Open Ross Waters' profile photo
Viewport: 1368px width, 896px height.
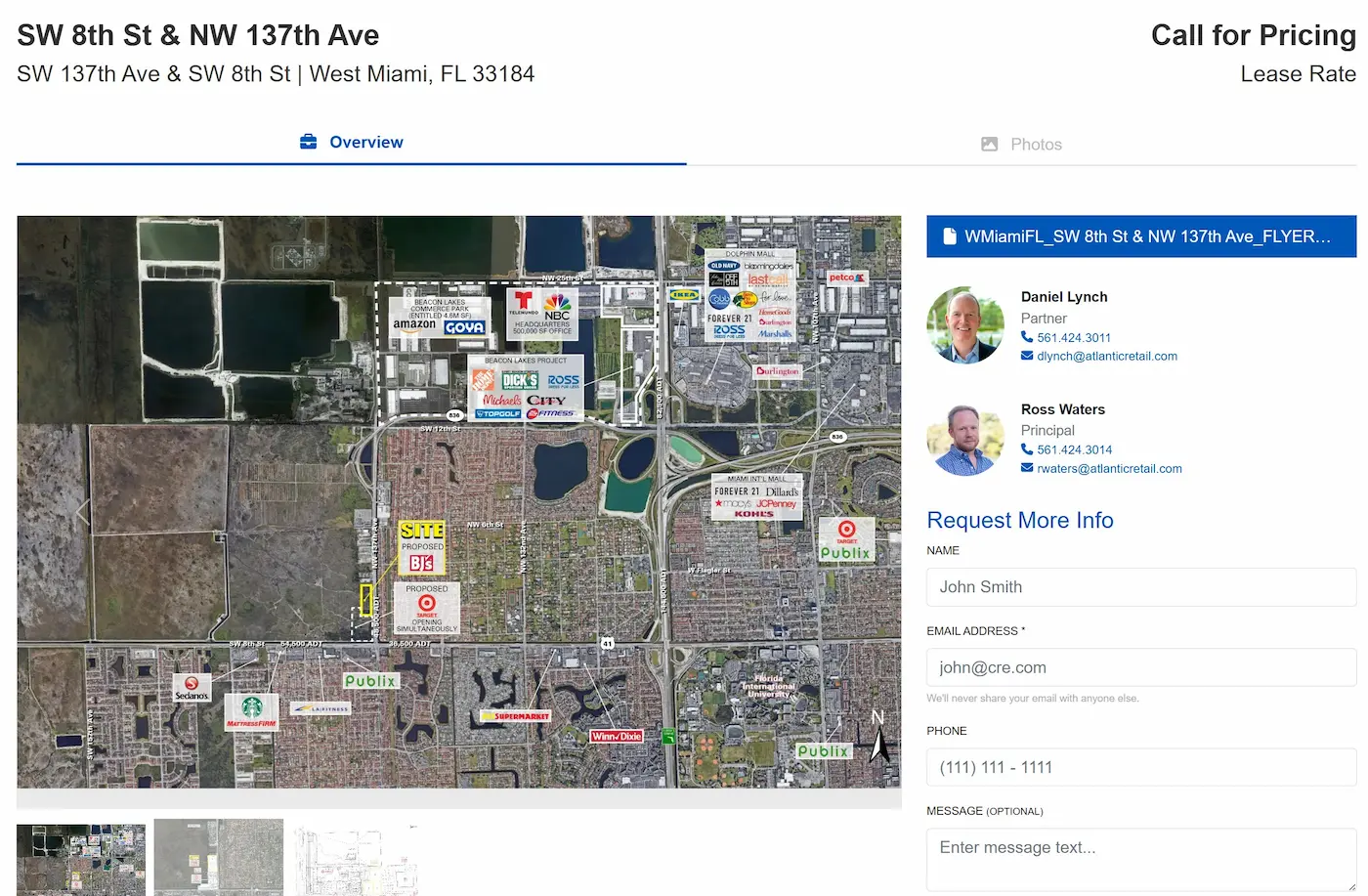[x=965, y=439]
